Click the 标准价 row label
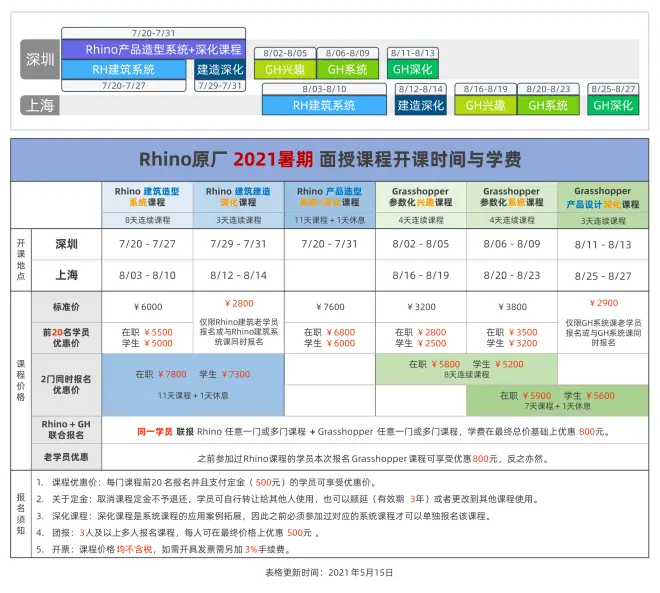 click(x=67, y=307)
